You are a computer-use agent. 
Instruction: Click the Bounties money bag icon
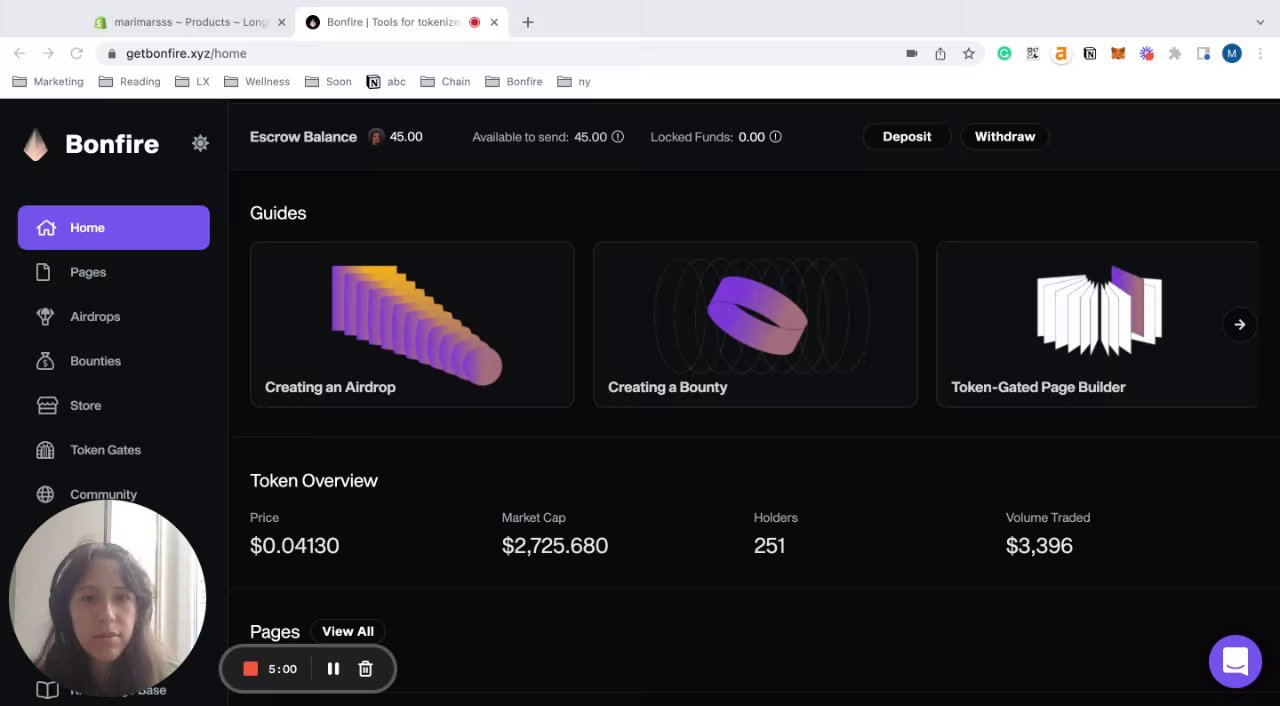(x=45, y=361)
